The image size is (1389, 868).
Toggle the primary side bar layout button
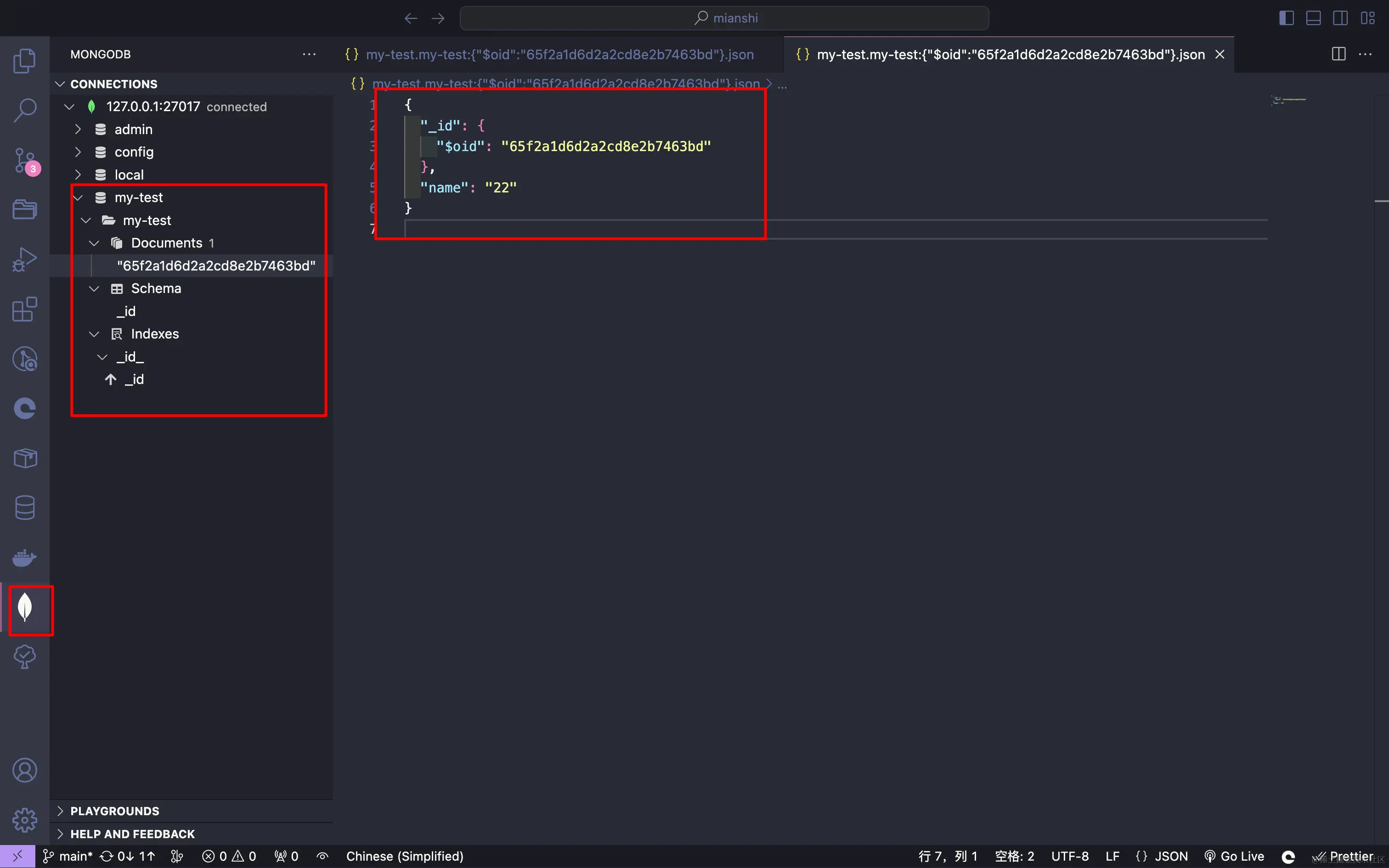[1286, 18]
